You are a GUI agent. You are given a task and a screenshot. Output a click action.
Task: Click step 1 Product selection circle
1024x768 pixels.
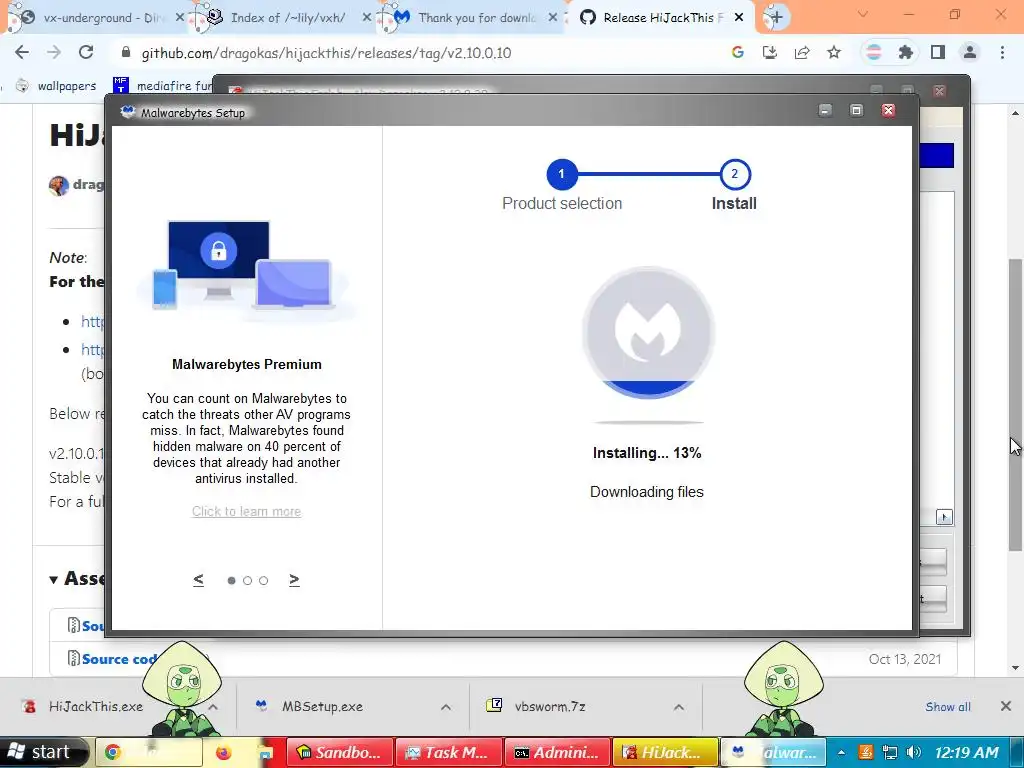[x=562, y=174]
